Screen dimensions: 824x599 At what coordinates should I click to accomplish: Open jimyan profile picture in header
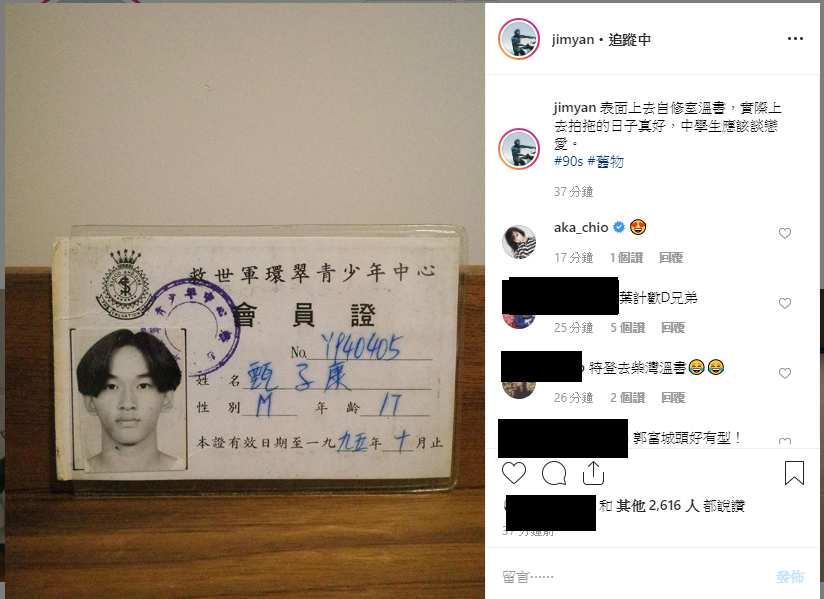pyautogui.click(x=519, y=39)
